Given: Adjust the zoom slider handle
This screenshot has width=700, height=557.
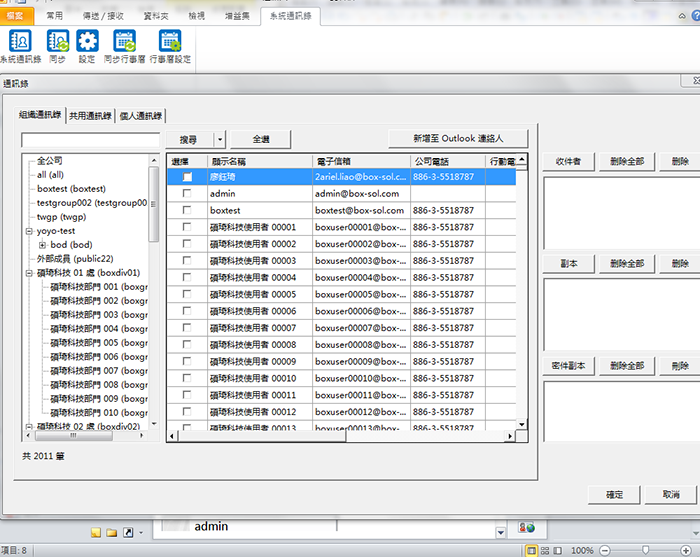Looking at the screenshot, I should [x=646, y=550].
